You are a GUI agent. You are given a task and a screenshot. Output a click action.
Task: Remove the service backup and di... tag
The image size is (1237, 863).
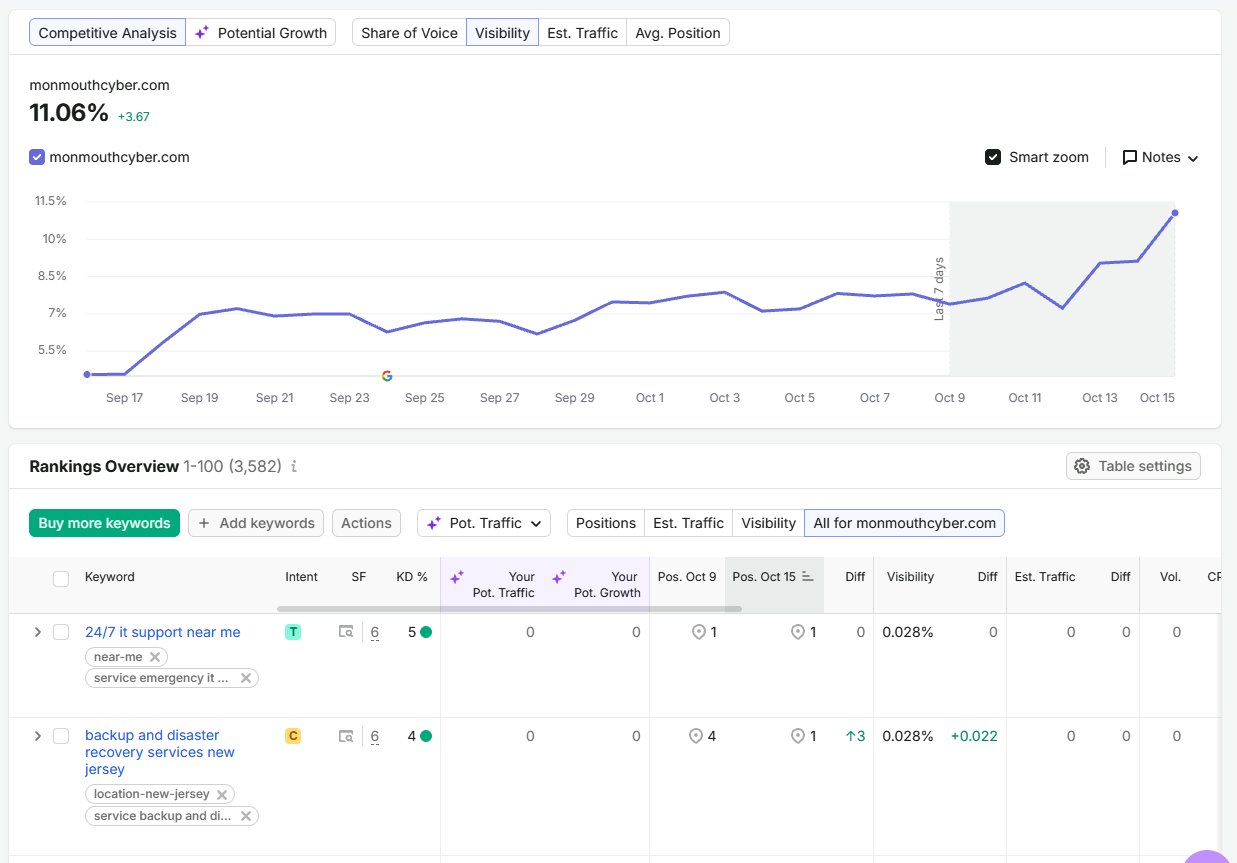(246, 816)
